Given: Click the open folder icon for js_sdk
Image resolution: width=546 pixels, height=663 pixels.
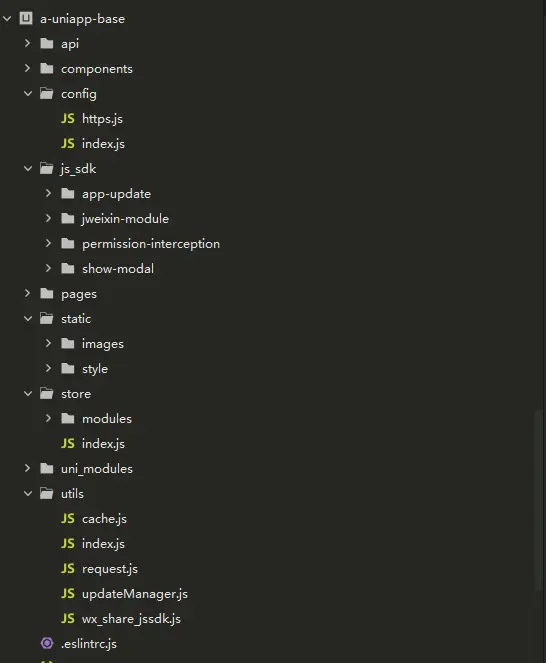Looking at the screenshot, I should (x=47, y=168).
